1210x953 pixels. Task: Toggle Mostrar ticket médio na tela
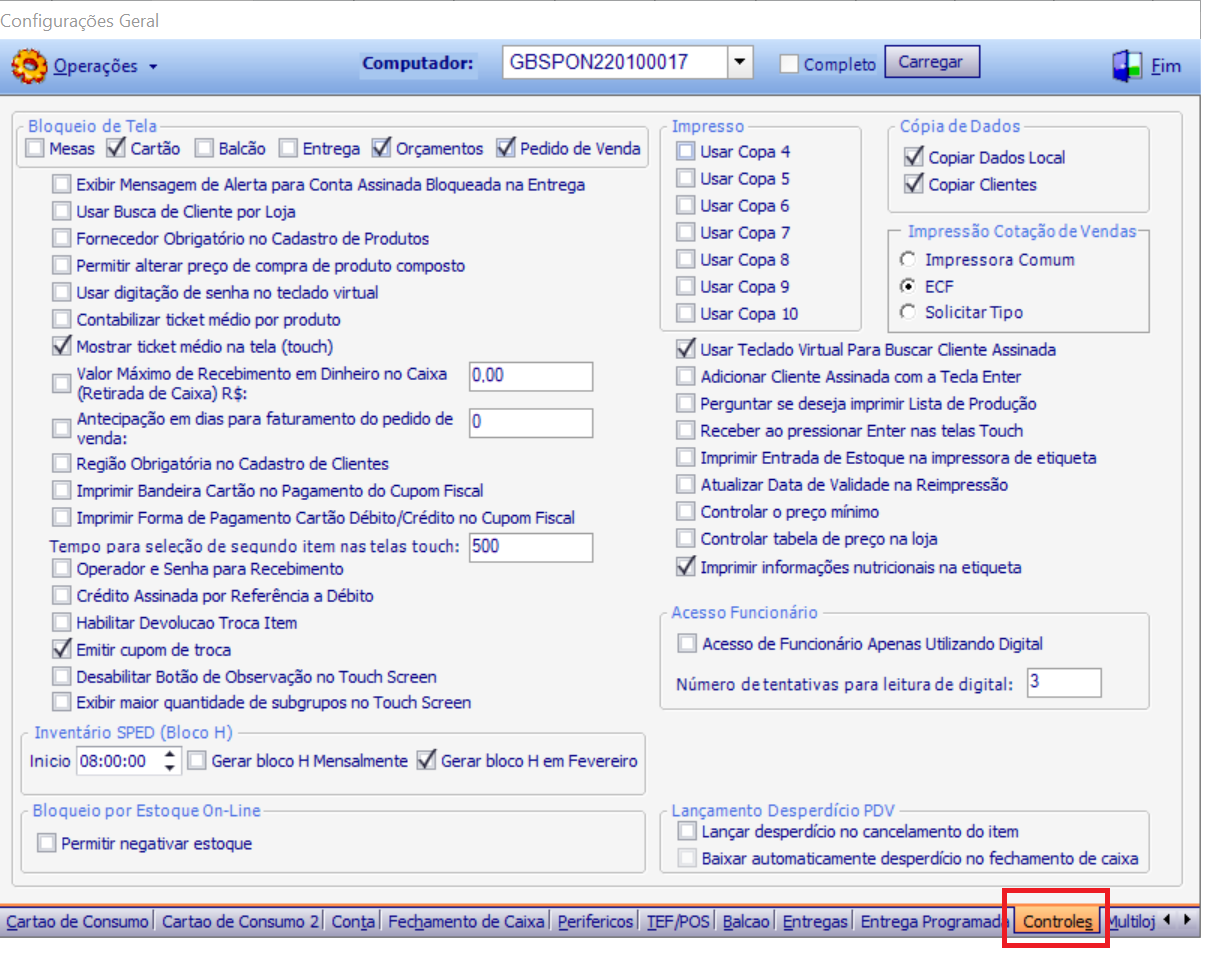pos(63,347)
